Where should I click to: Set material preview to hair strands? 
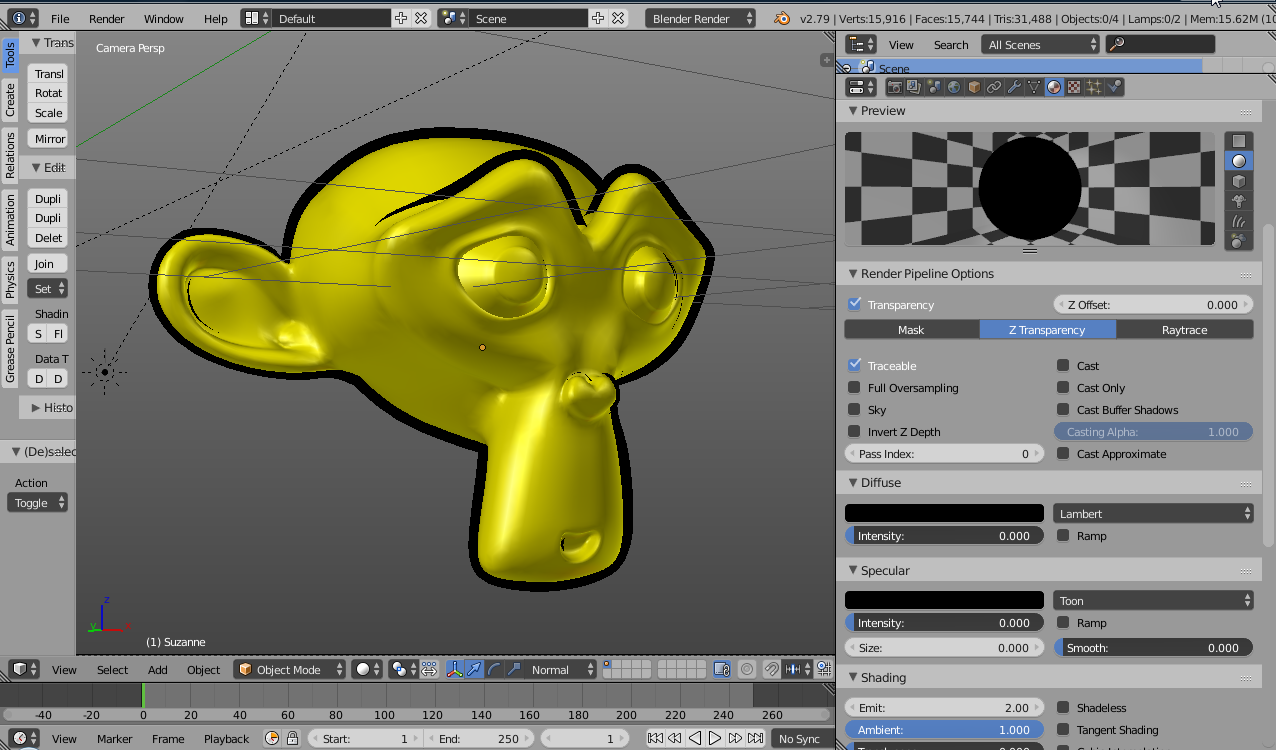[1239, 221]
